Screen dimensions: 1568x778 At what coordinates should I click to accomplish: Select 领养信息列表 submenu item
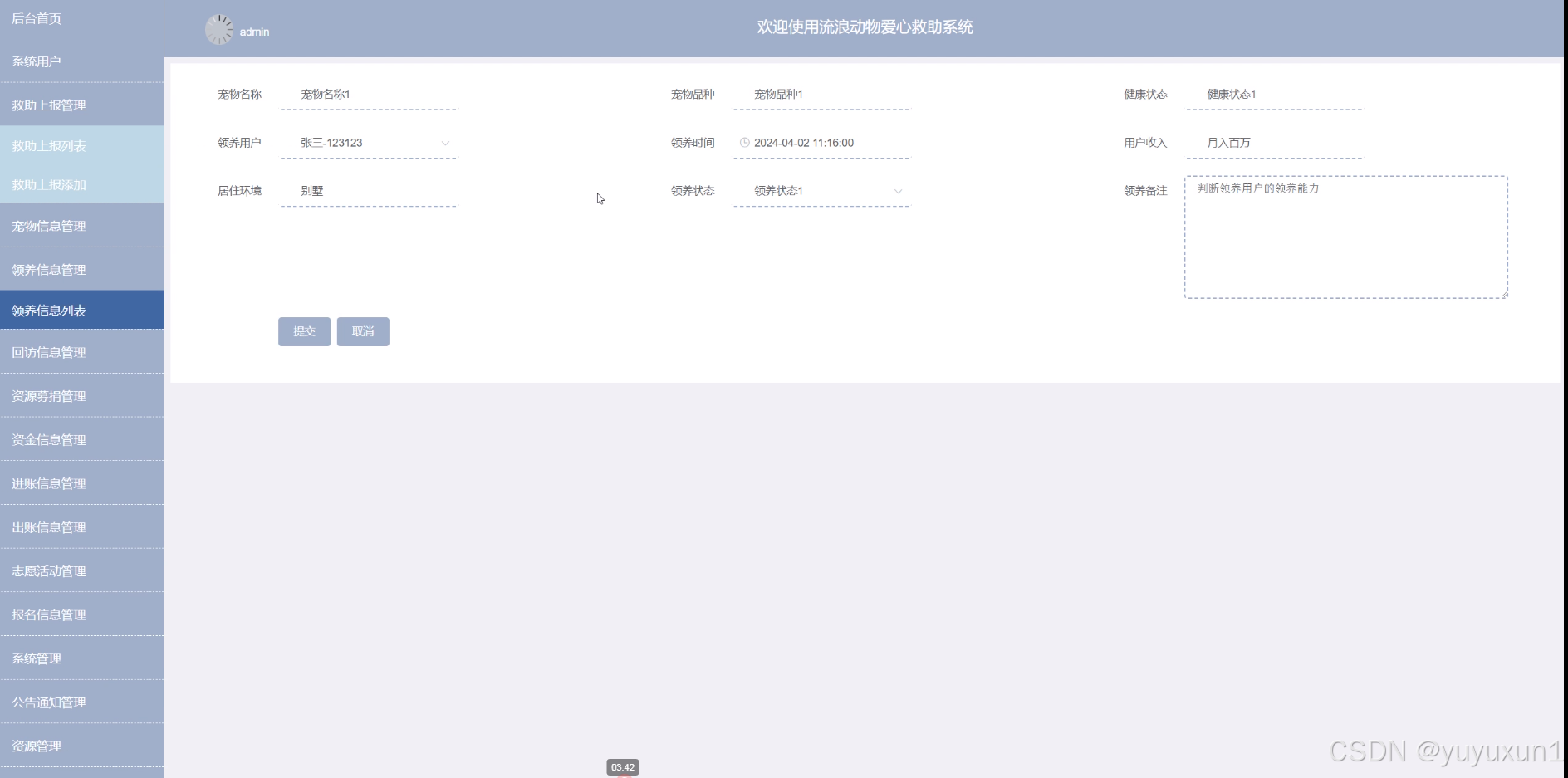(x=81, y=311)
